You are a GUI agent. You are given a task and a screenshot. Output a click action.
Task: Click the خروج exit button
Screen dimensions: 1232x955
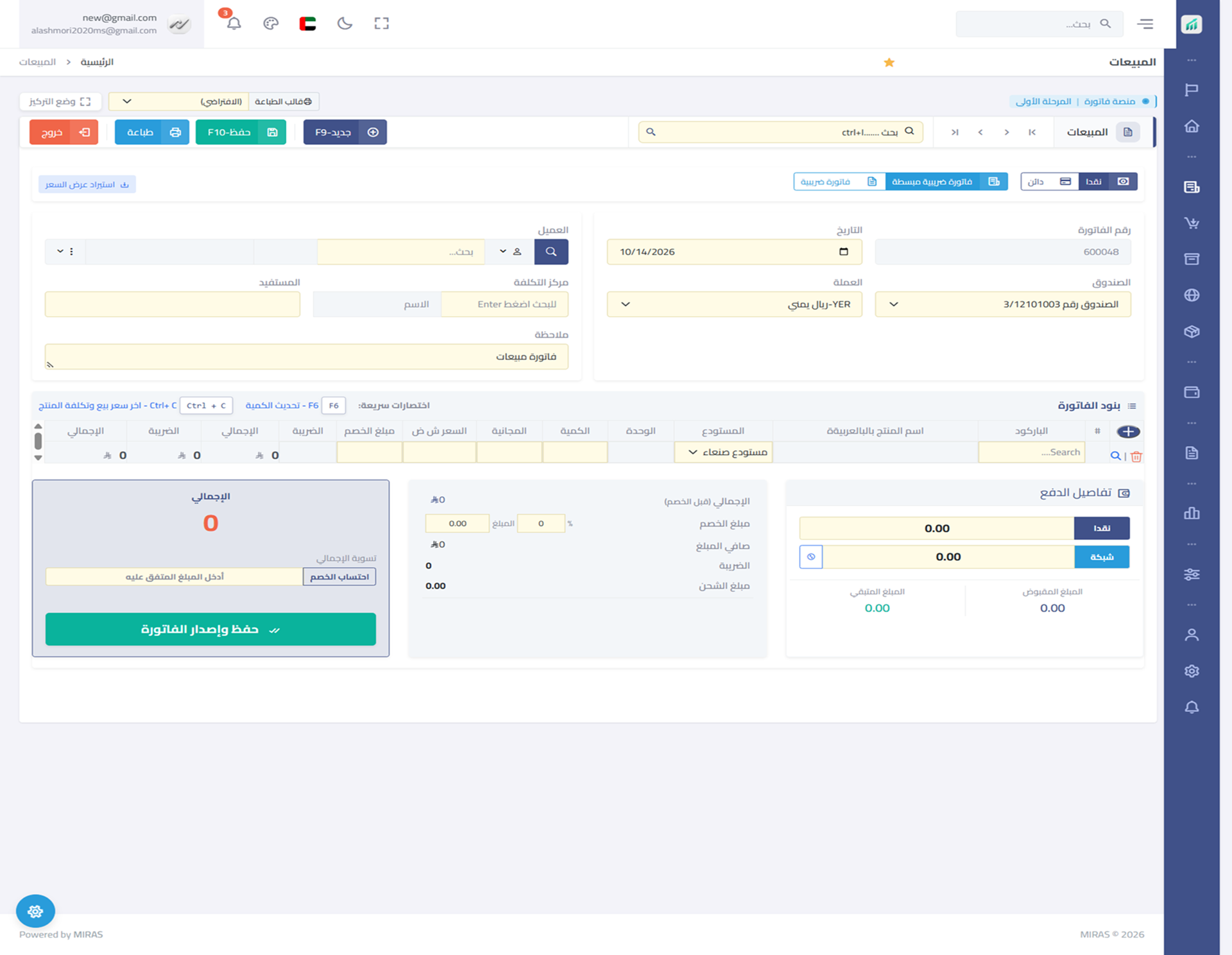pos(64,132)
